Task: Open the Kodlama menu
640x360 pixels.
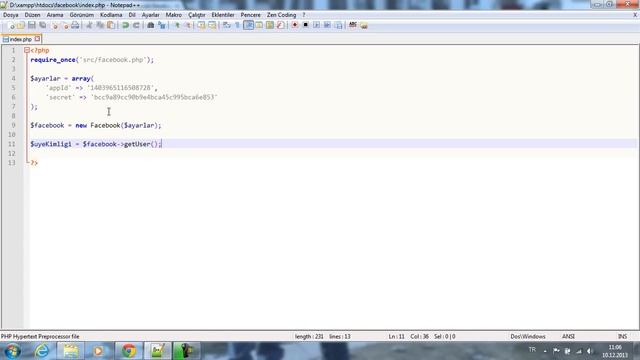Action: (111, 15)
